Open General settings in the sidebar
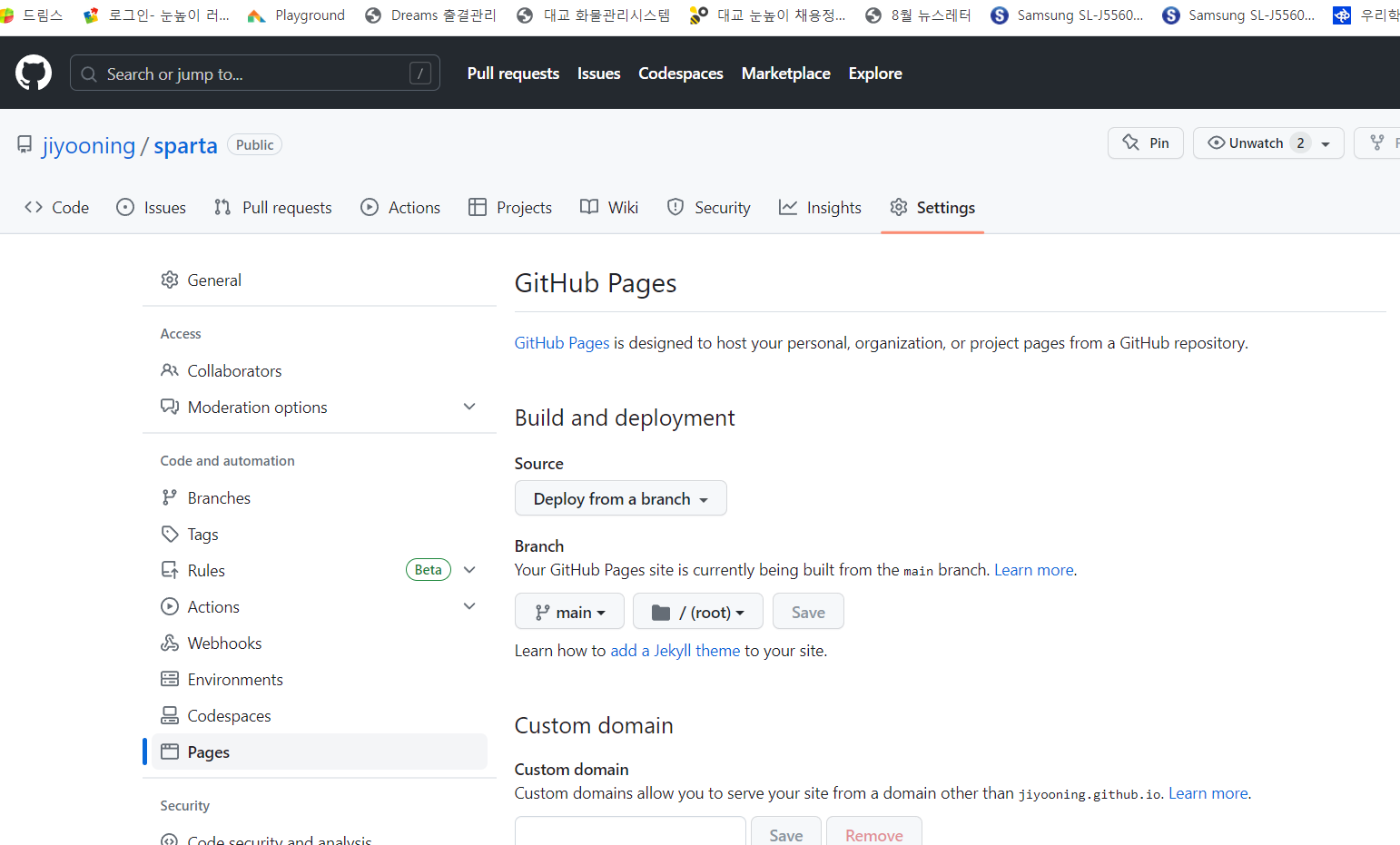Image resolution: width=1400 pixels, height=845 pixels. (320, 280)
